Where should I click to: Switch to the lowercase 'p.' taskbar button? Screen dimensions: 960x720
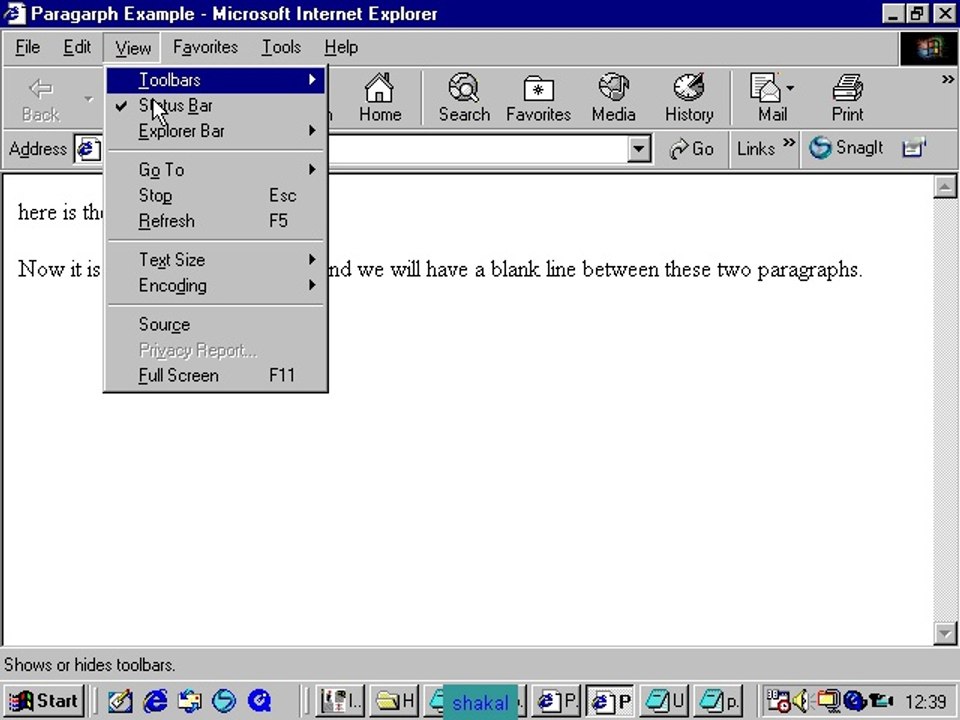point(718,700)
